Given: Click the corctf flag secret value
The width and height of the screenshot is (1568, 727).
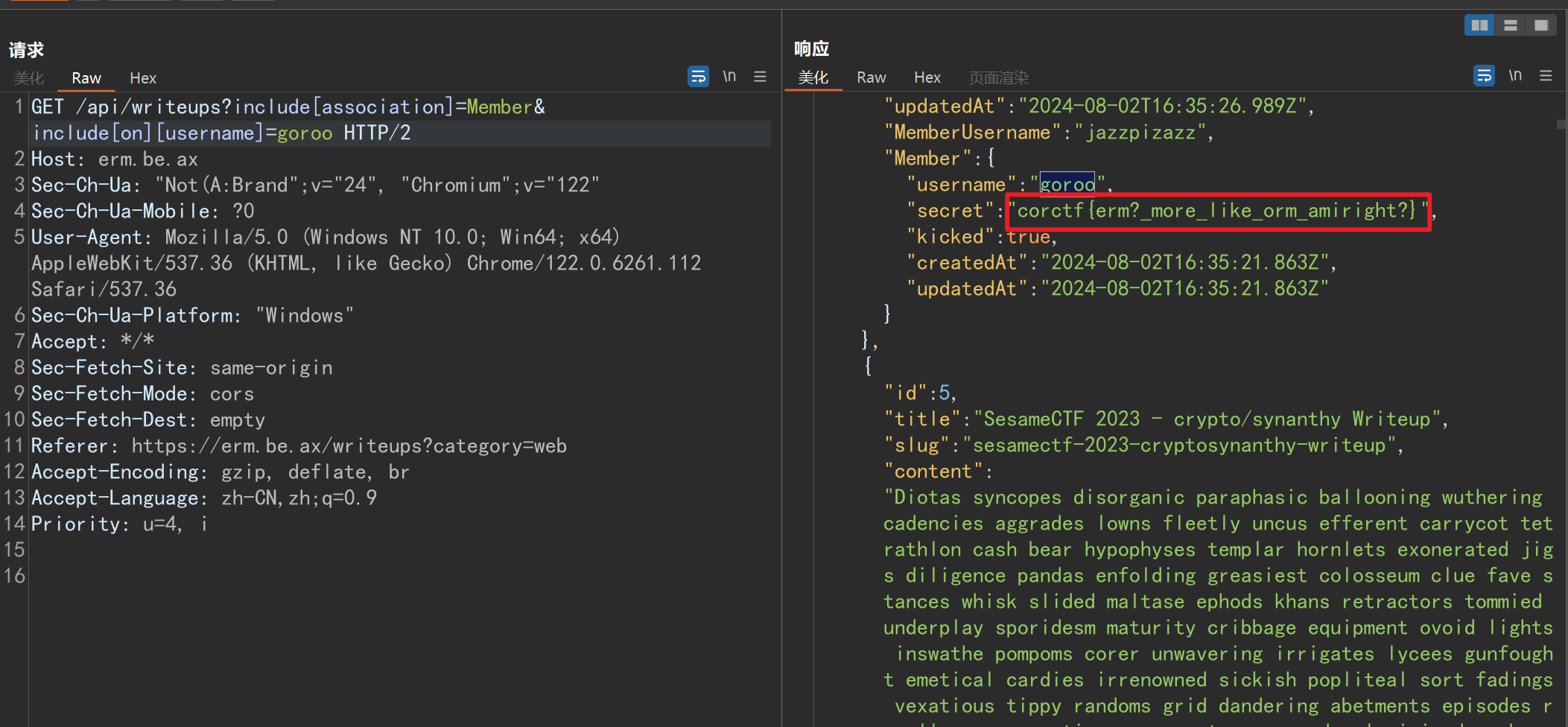Looking at the screenshot, I should (x=1217, y=211).
